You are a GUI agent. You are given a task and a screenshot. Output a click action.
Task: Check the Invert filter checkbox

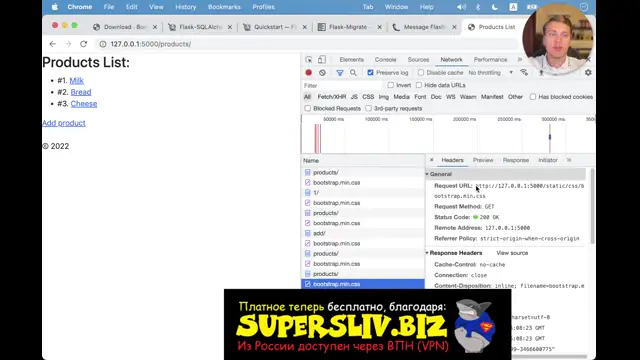click(391, 85)
